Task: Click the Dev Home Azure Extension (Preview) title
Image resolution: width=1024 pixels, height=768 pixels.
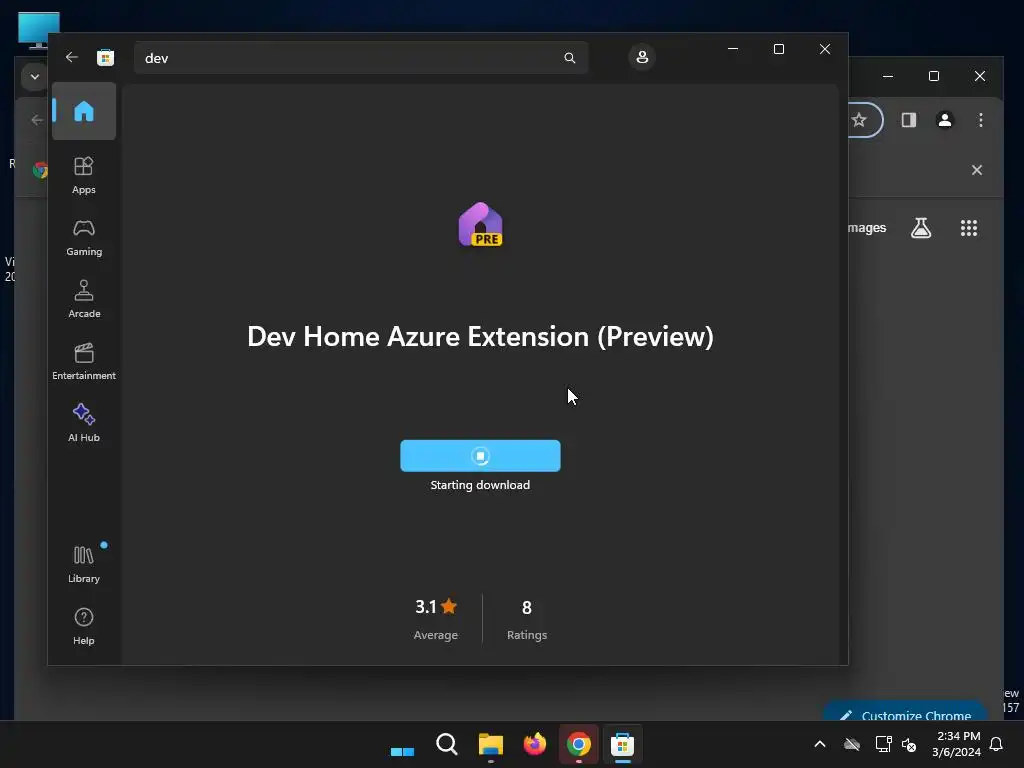Action: click(480, 337)
